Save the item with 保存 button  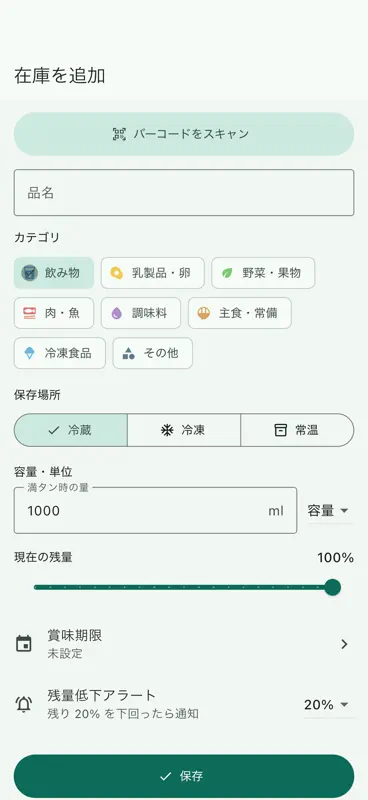(184, 776)
